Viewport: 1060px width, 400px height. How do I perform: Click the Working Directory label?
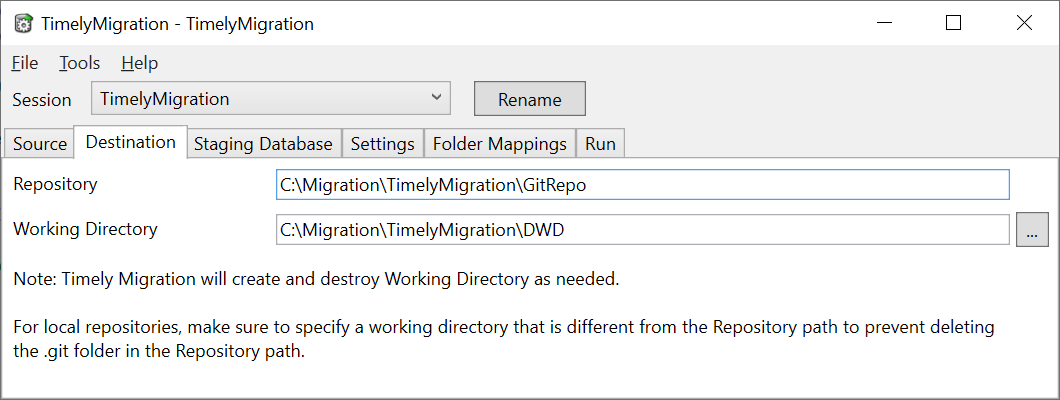85,229
